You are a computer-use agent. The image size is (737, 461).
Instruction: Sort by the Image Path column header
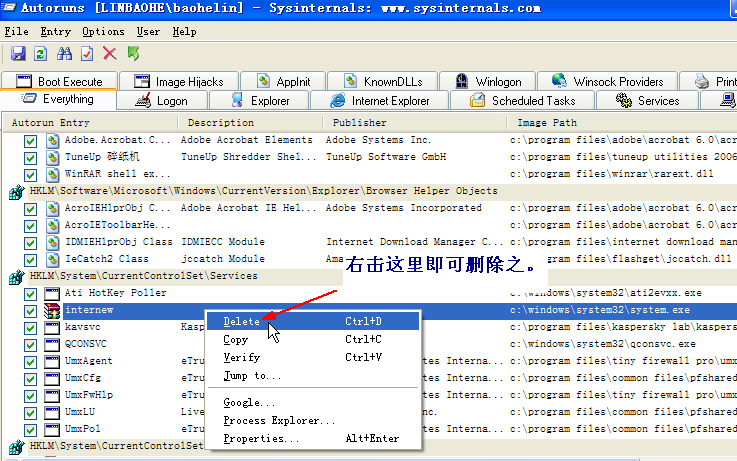click(x=622, y=123)
